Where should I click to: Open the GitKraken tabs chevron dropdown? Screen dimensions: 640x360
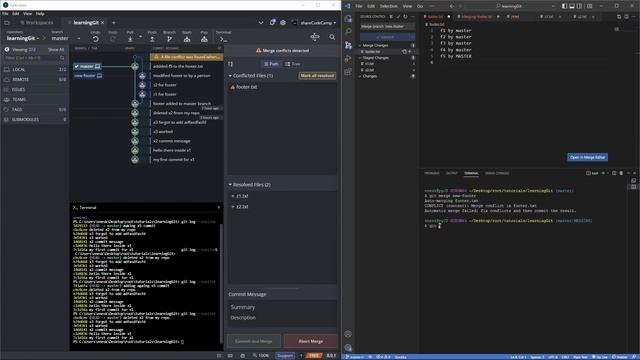[261, 23]
